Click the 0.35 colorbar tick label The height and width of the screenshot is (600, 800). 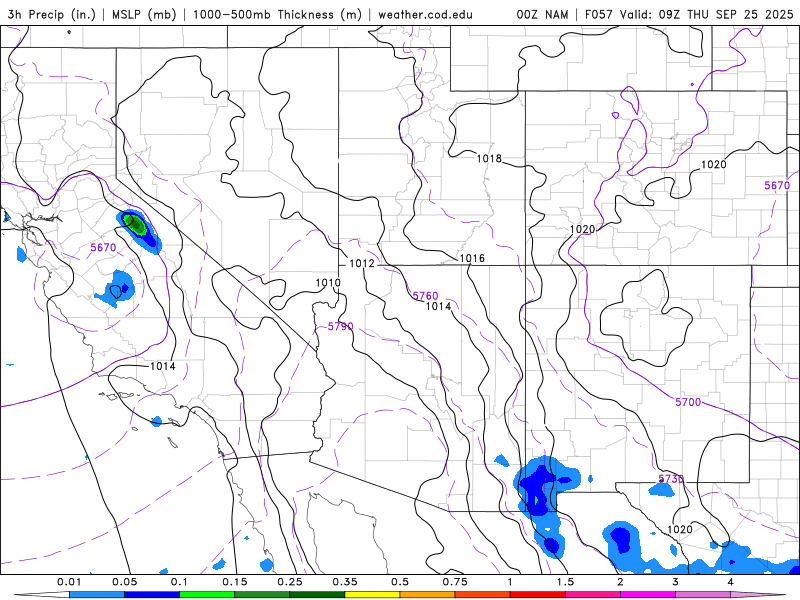pos(345,582)
